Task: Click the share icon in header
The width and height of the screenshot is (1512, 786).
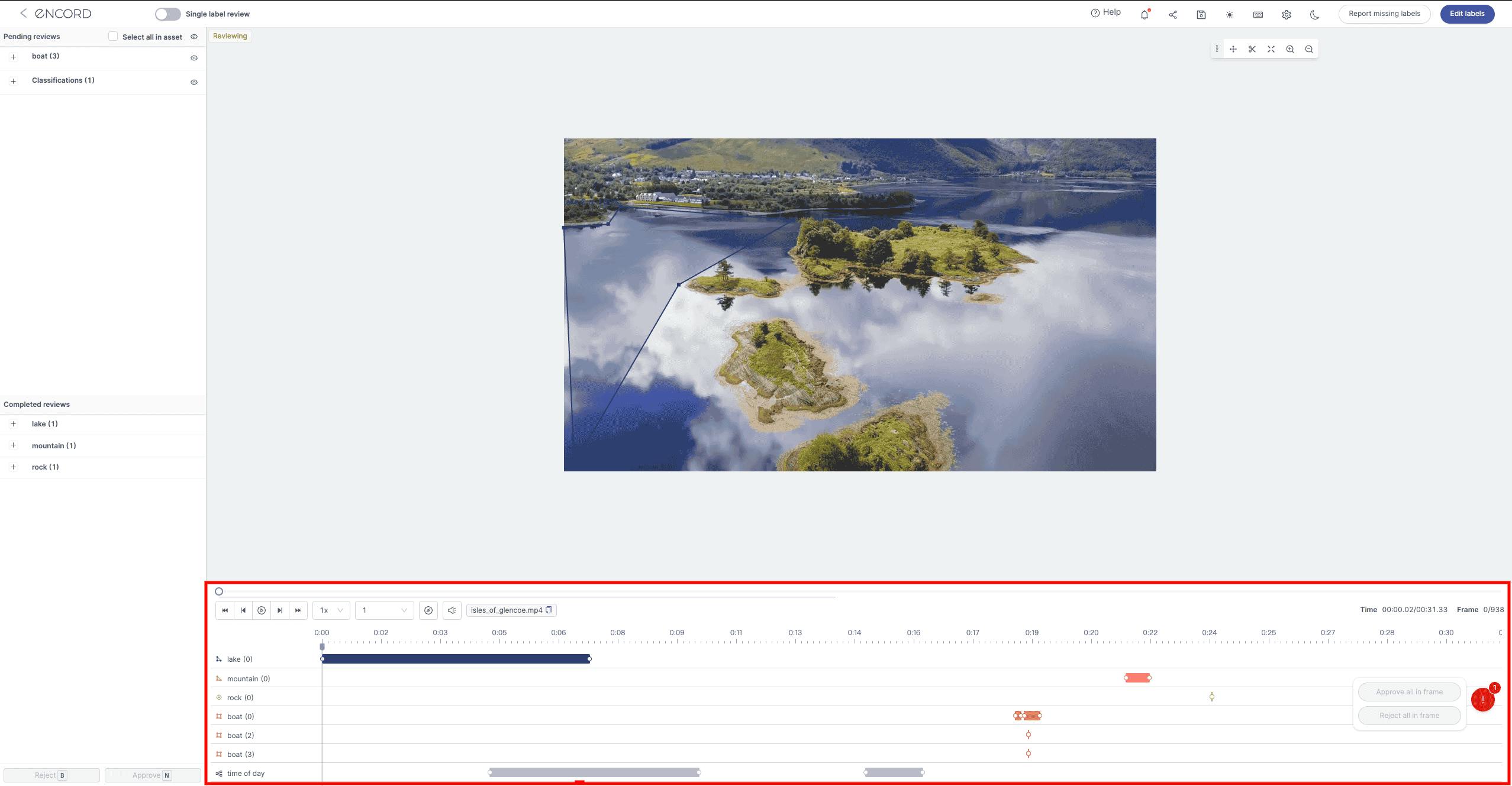Action: coord(1172,15)
